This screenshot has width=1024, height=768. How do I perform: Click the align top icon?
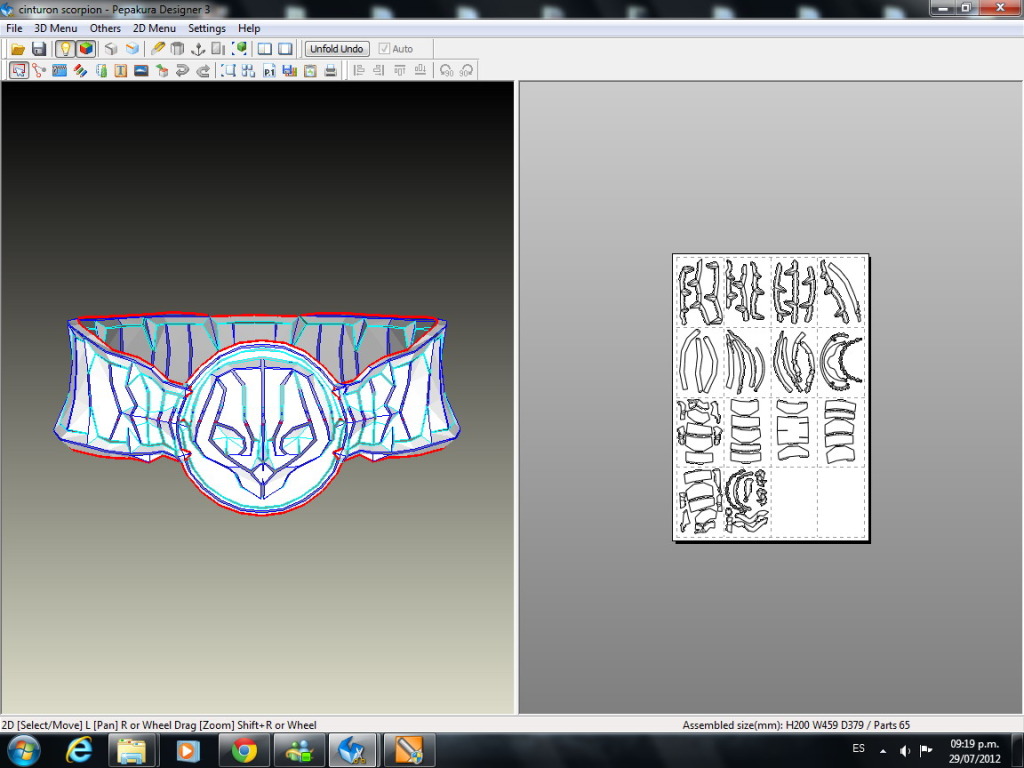tap(400, 71)
